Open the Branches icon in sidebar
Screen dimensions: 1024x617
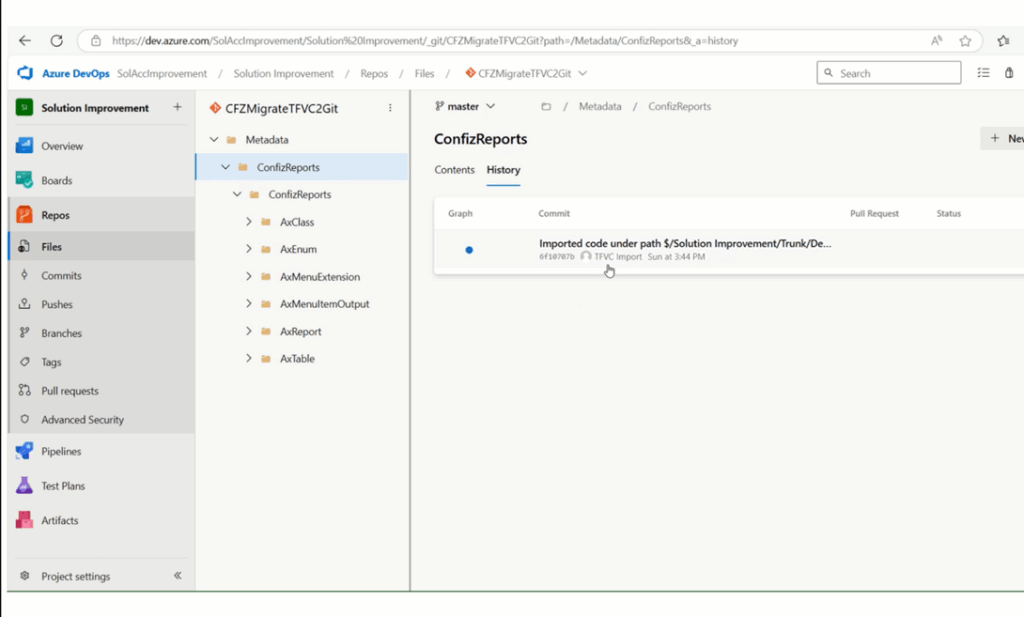24,332
